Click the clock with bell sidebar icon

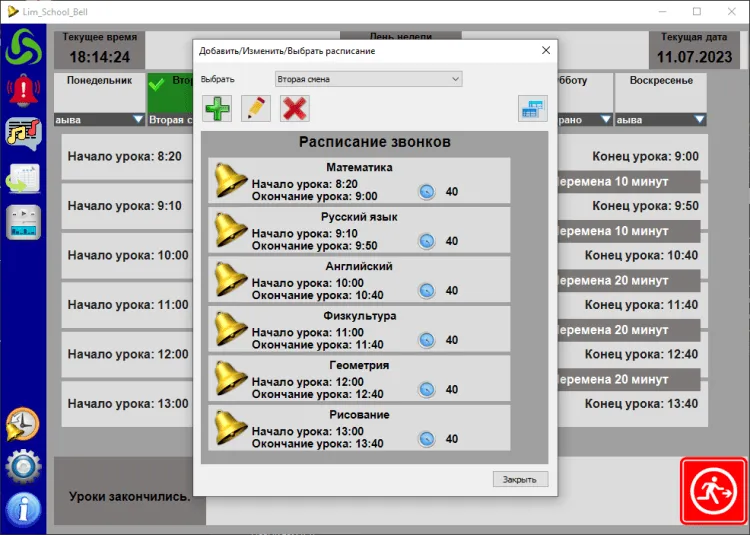click(22, 424)
